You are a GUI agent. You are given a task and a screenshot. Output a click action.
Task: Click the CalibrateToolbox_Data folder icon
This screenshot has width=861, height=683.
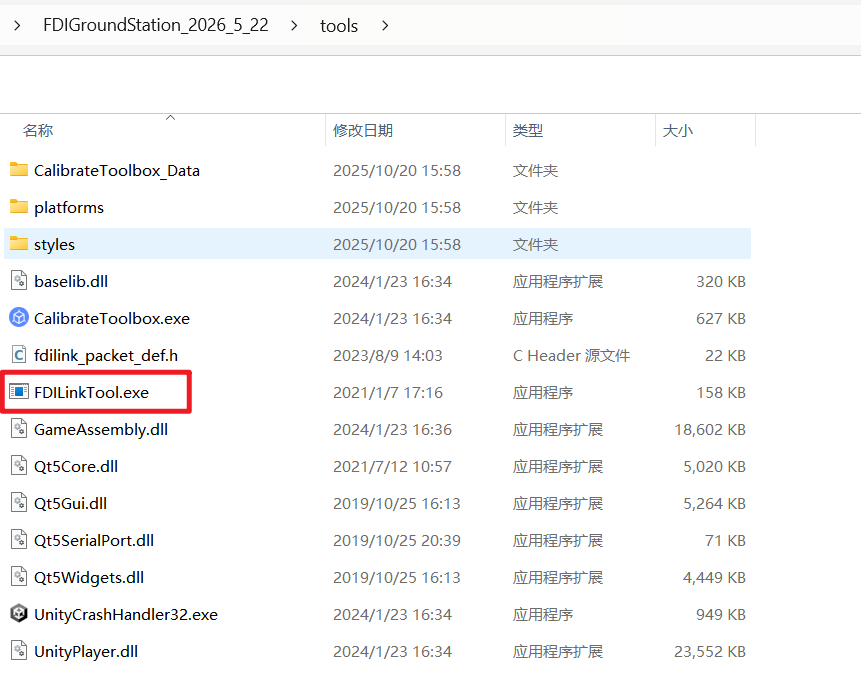point(19,170)
